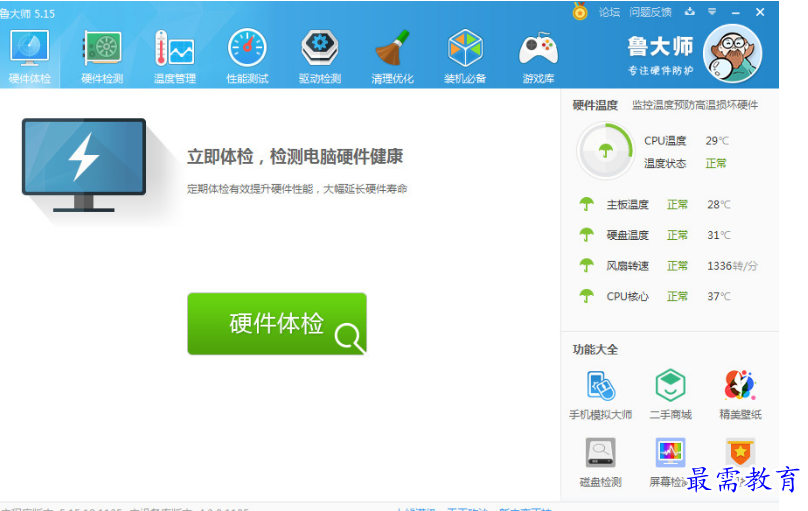808x511 pixels.
Task: Click the 鲁大师 5.15 window title
Action: tap(27, 14)
